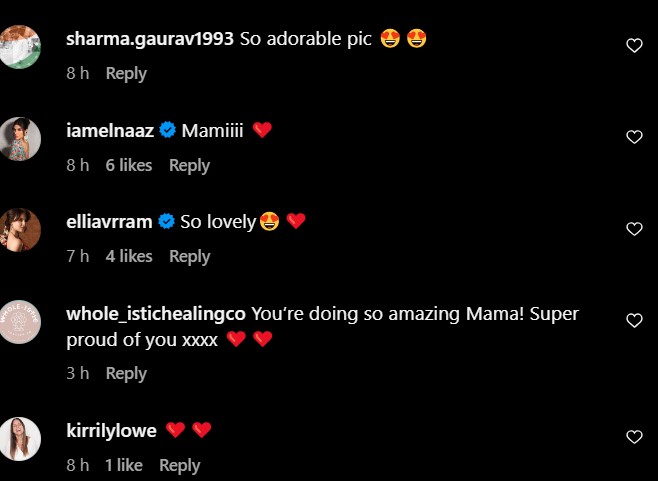The width and height of the screenshot is (658, 481).
Task: Open iamelnaaz's profile avatar
Action: click(x=21, y=138)
